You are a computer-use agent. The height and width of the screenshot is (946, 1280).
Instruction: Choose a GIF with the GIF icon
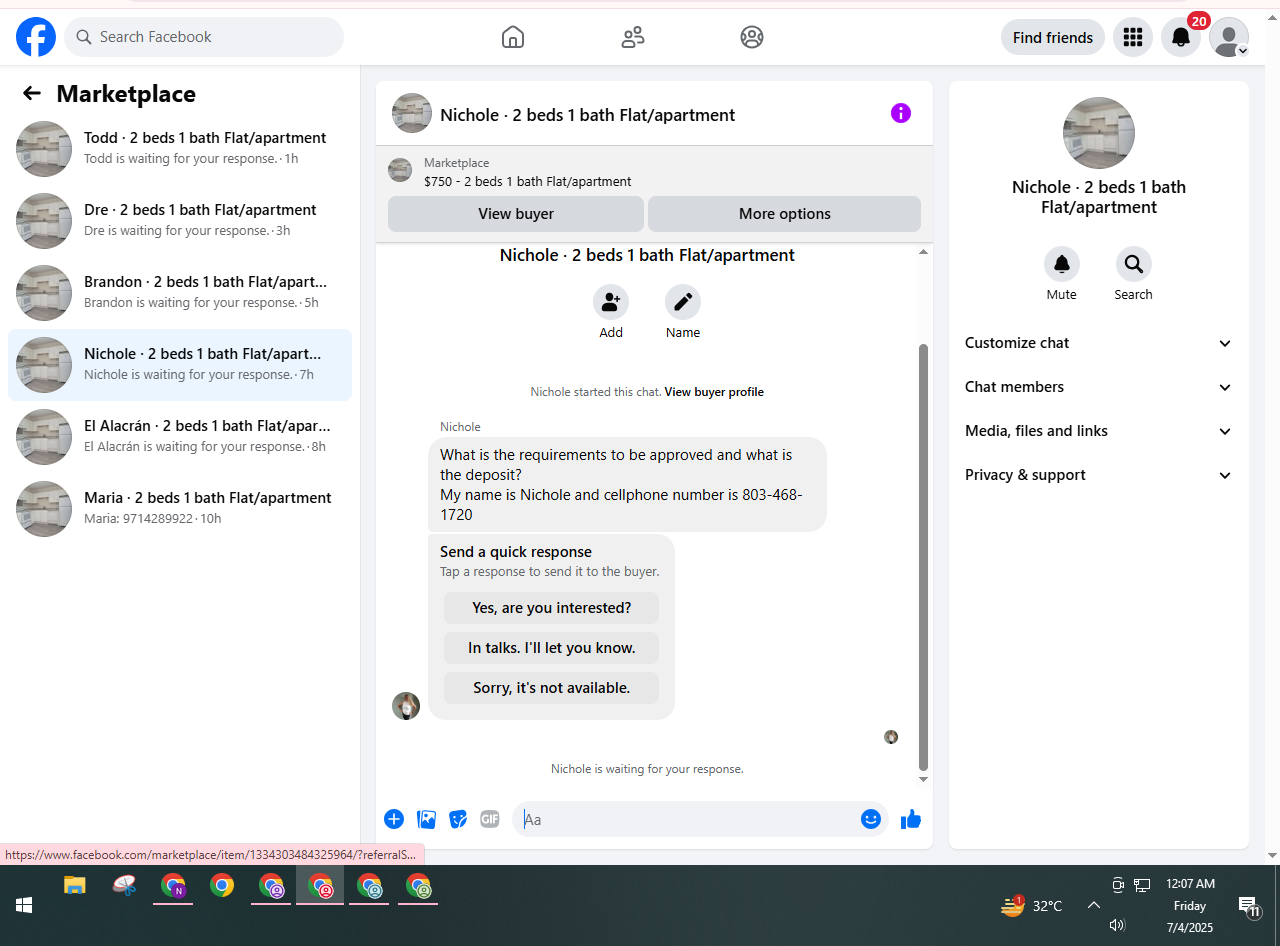490,819
